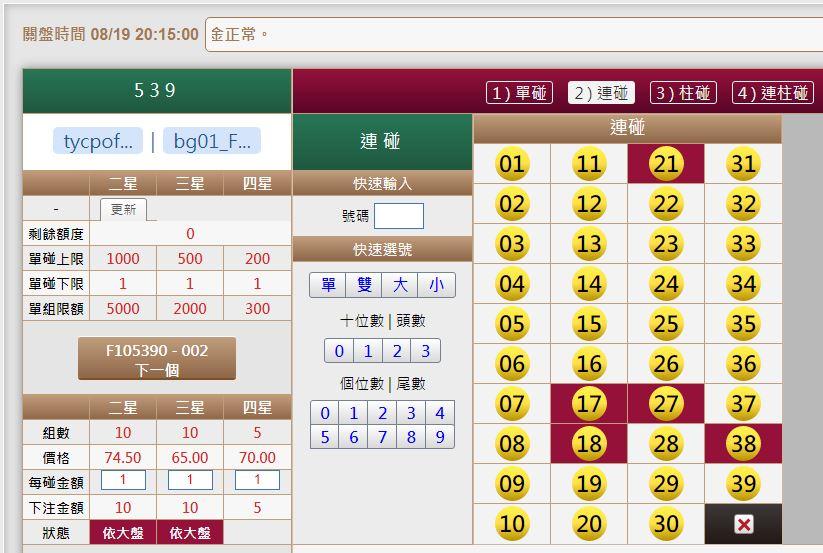Select tens digit 3 under 十位數
The width and height of the screenshot is (823, 553).
point(426,351)
